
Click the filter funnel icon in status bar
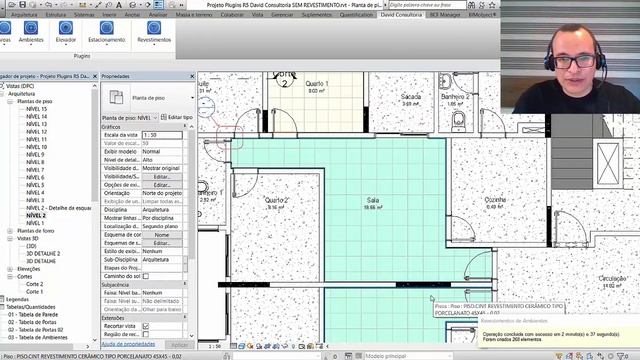(621, 356)
